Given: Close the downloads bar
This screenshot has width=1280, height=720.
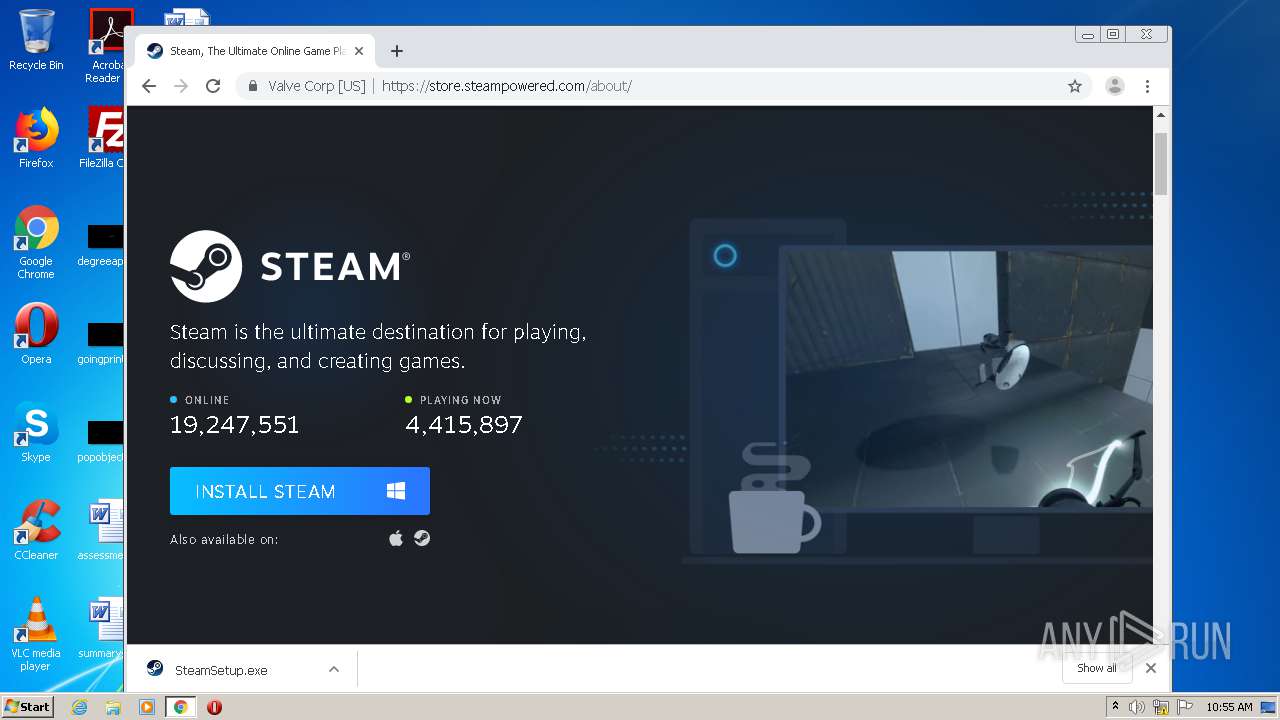Looking at the screenshot, I should (x=1151, y=668).
